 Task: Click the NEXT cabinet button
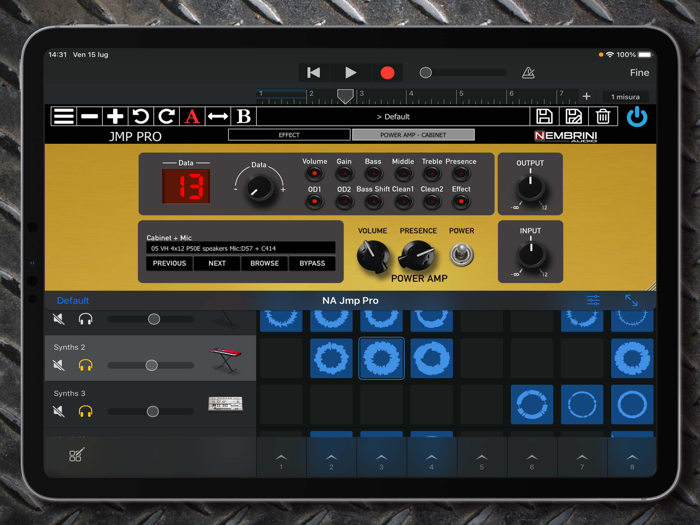(x=217, y=263)
